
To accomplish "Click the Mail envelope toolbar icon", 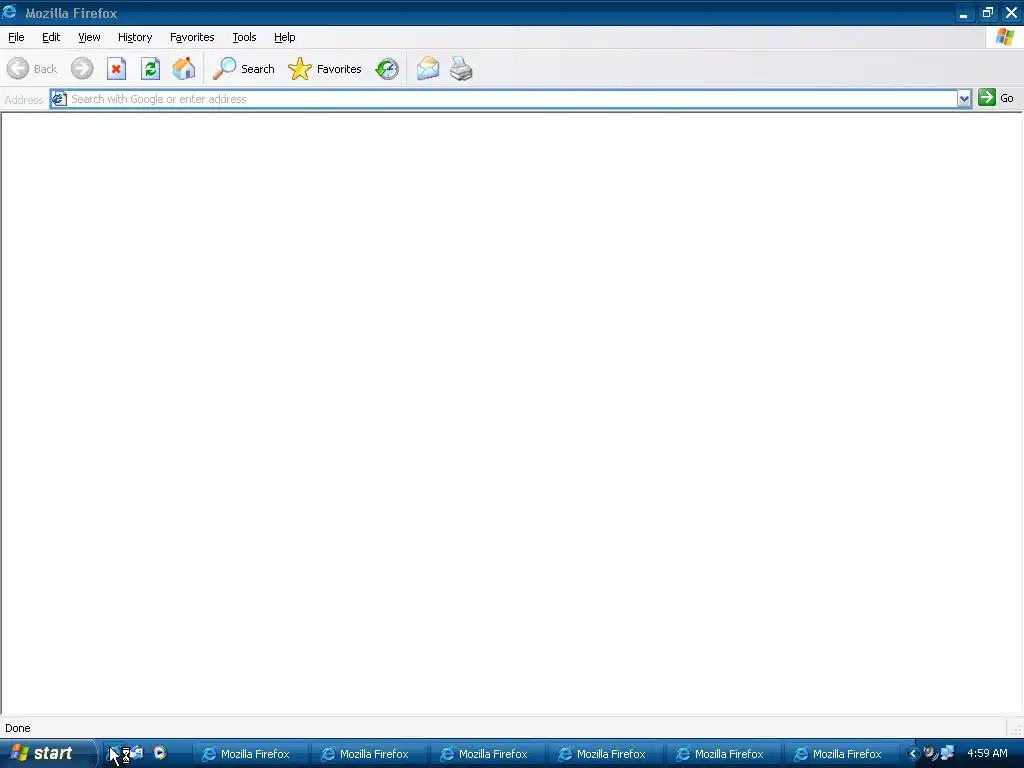I will point(428,69).
